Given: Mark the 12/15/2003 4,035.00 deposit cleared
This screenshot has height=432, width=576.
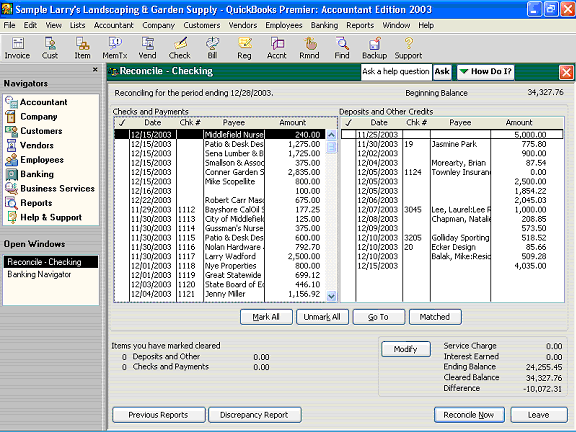Looking at the screenshot, I should pos(348,266).
